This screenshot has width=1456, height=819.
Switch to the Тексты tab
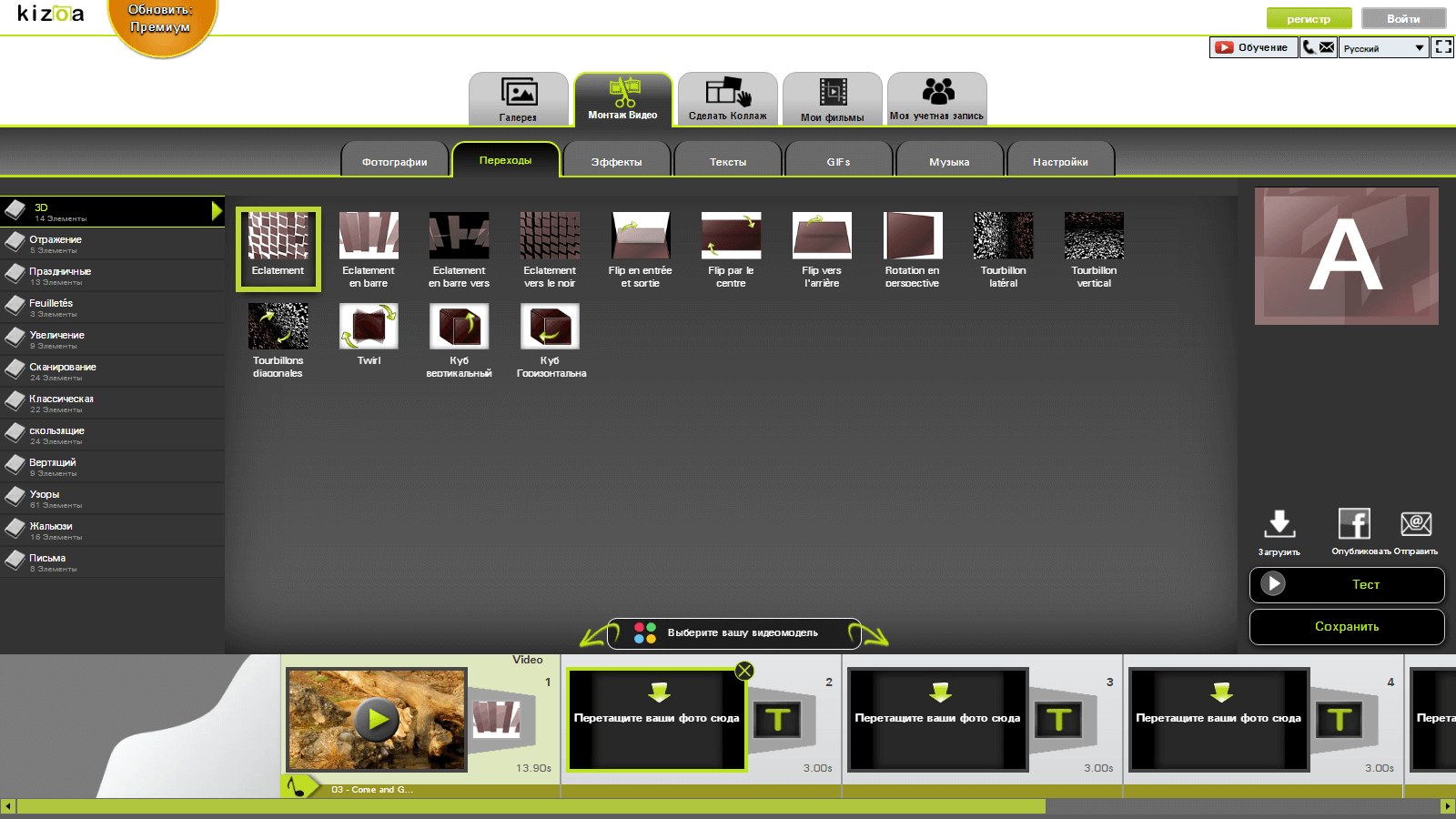tap(728, 160)
